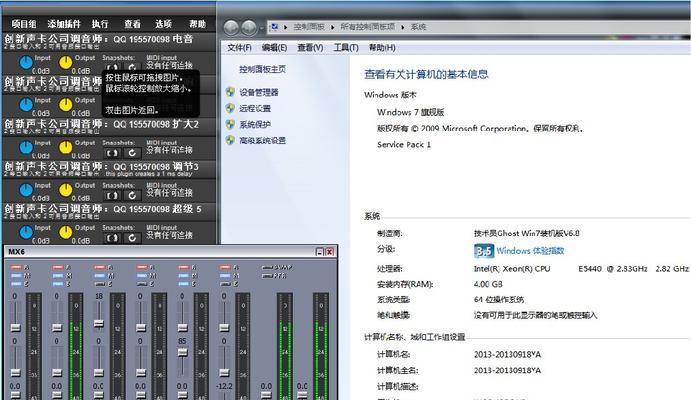
Task: Go forward in the System control panel window
Action: (249, 27)
